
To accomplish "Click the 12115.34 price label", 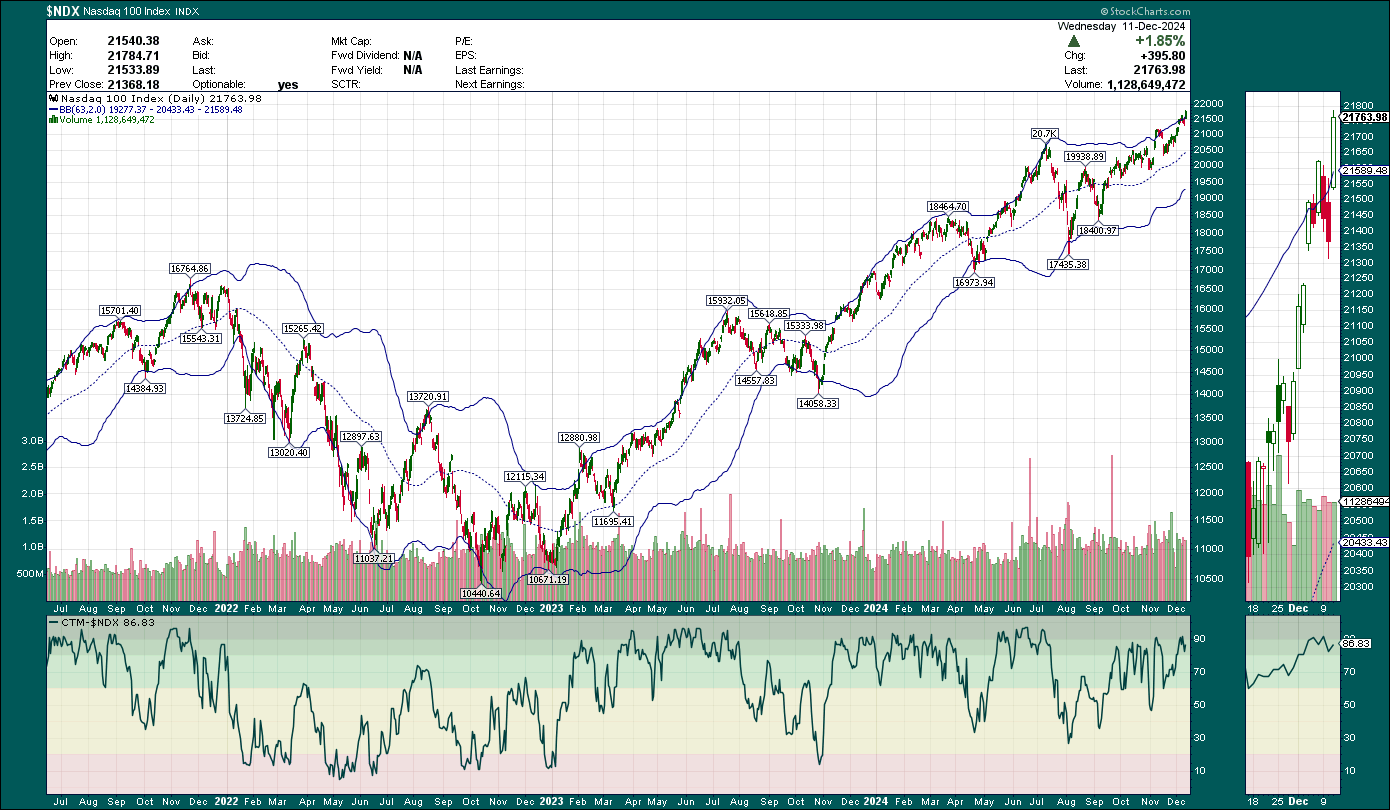I will point(524,477).
